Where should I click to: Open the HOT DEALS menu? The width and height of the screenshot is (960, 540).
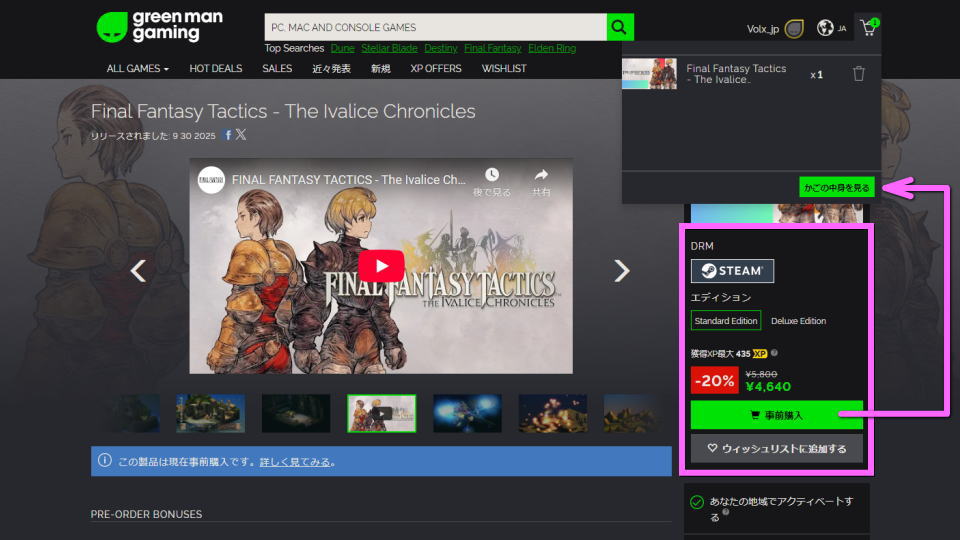(216, 69)
